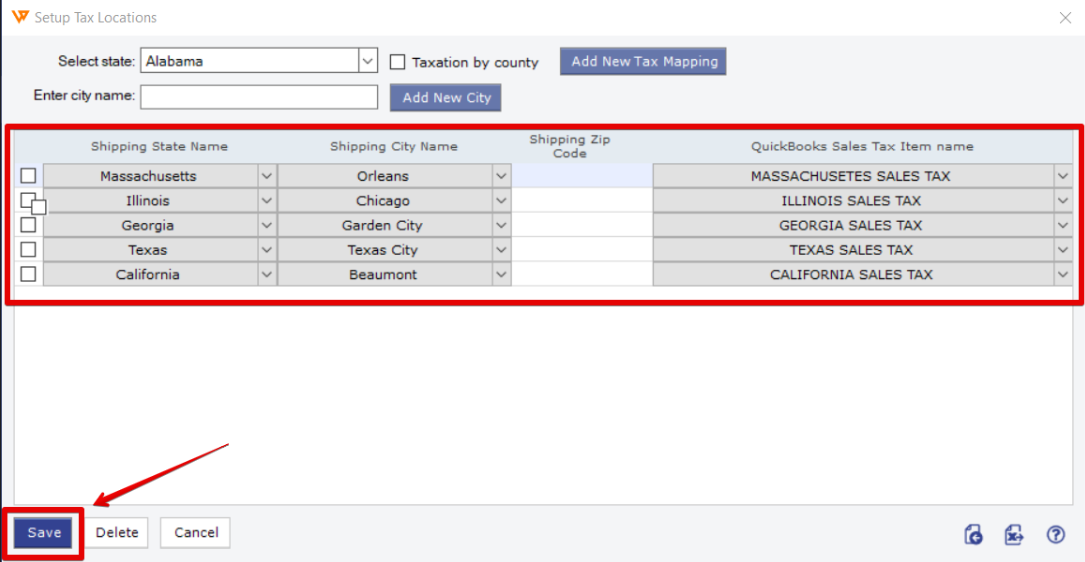Screen dimensions: 1085x562
Task: Click the Delete button
Action: pyautogui.click(x=117, y=533)
